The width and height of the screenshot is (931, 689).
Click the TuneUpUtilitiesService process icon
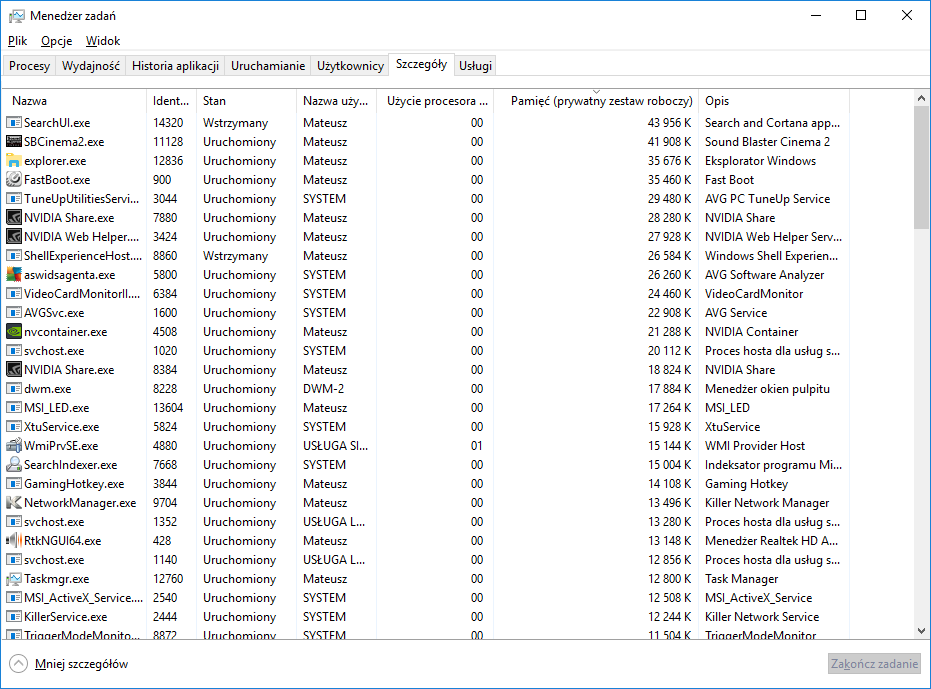click(14, 199)
